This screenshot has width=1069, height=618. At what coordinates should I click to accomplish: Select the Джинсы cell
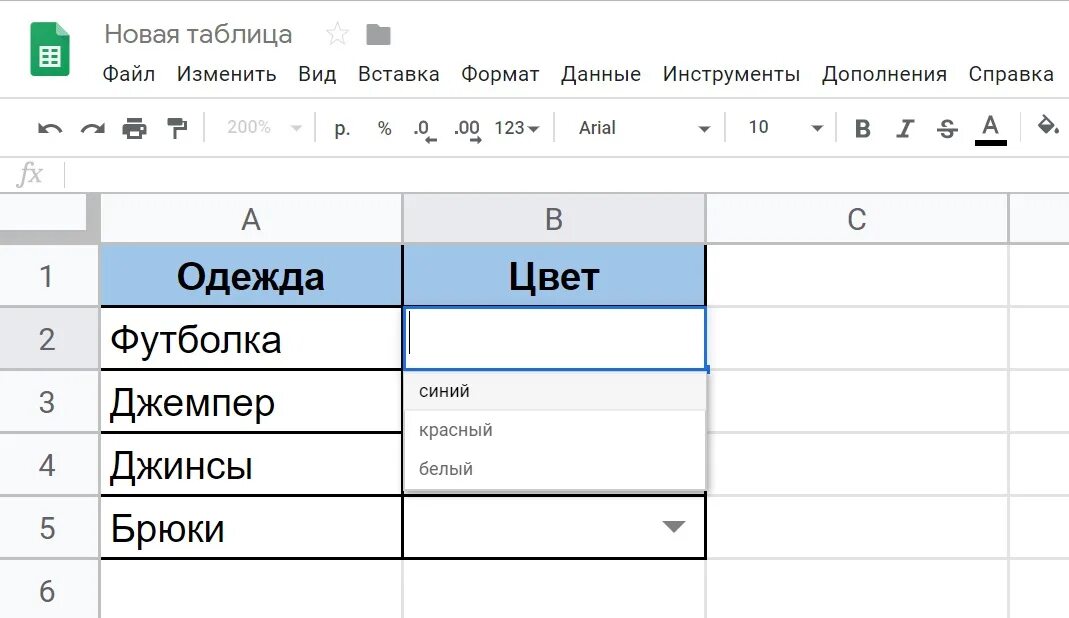[251, 465]
